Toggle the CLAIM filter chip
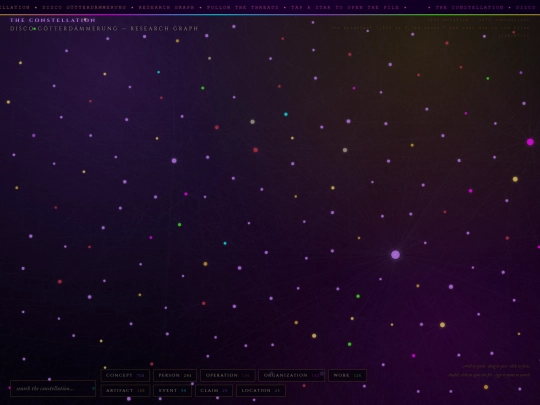Image resolution: width=540 pixels, height=405 pixels. pos(214,391)
